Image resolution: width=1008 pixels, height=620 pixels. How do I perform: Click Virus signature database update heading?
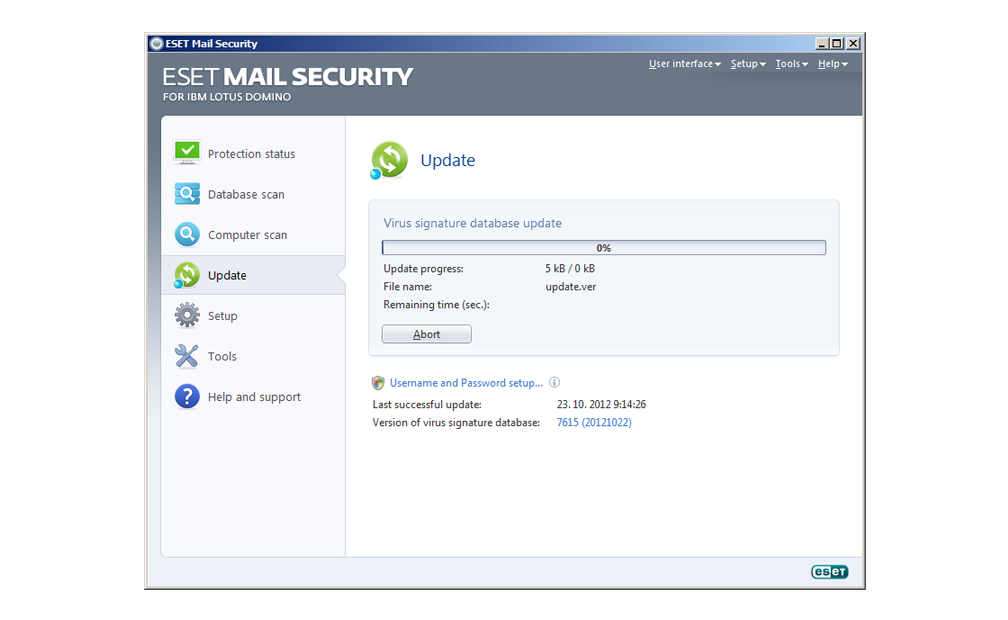point(472,223)
